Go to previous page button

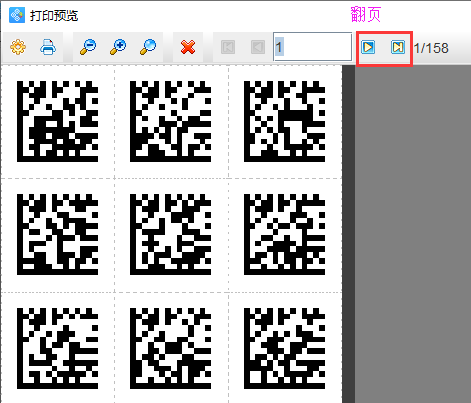(258, 47)
